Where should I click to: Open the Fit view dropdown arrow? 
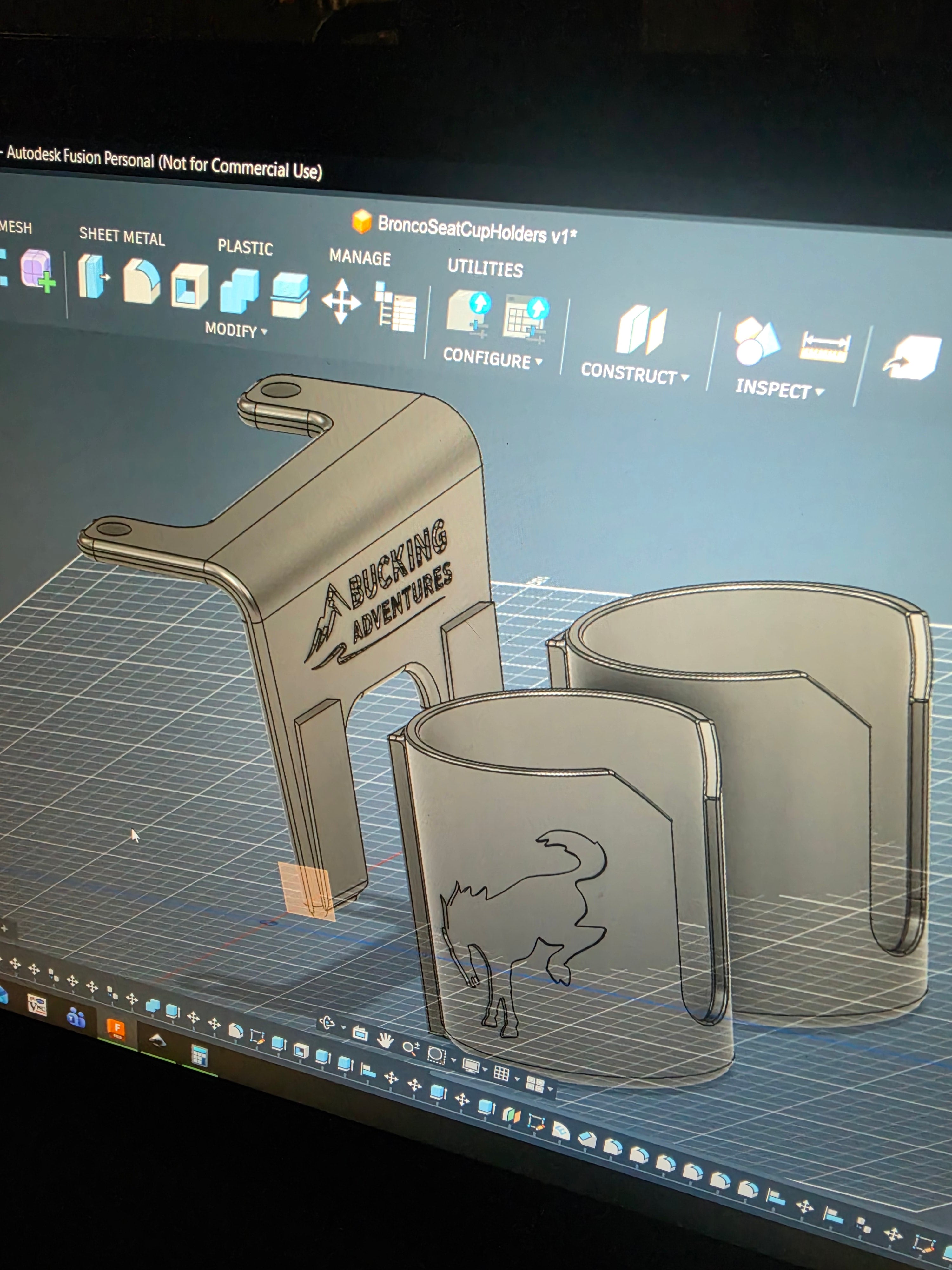coord(453,1060)
